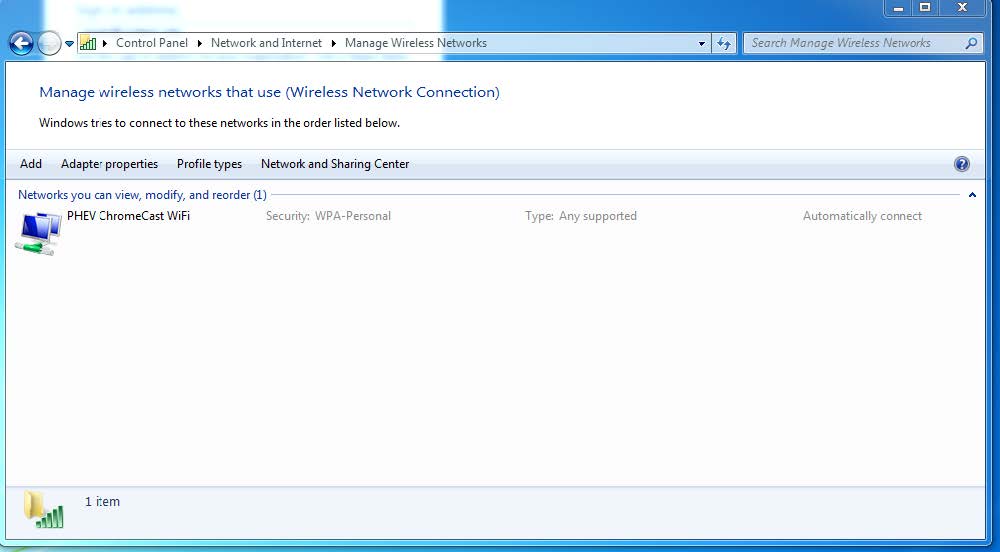Click the greyed forward navigation arrow

coord(49,43)
